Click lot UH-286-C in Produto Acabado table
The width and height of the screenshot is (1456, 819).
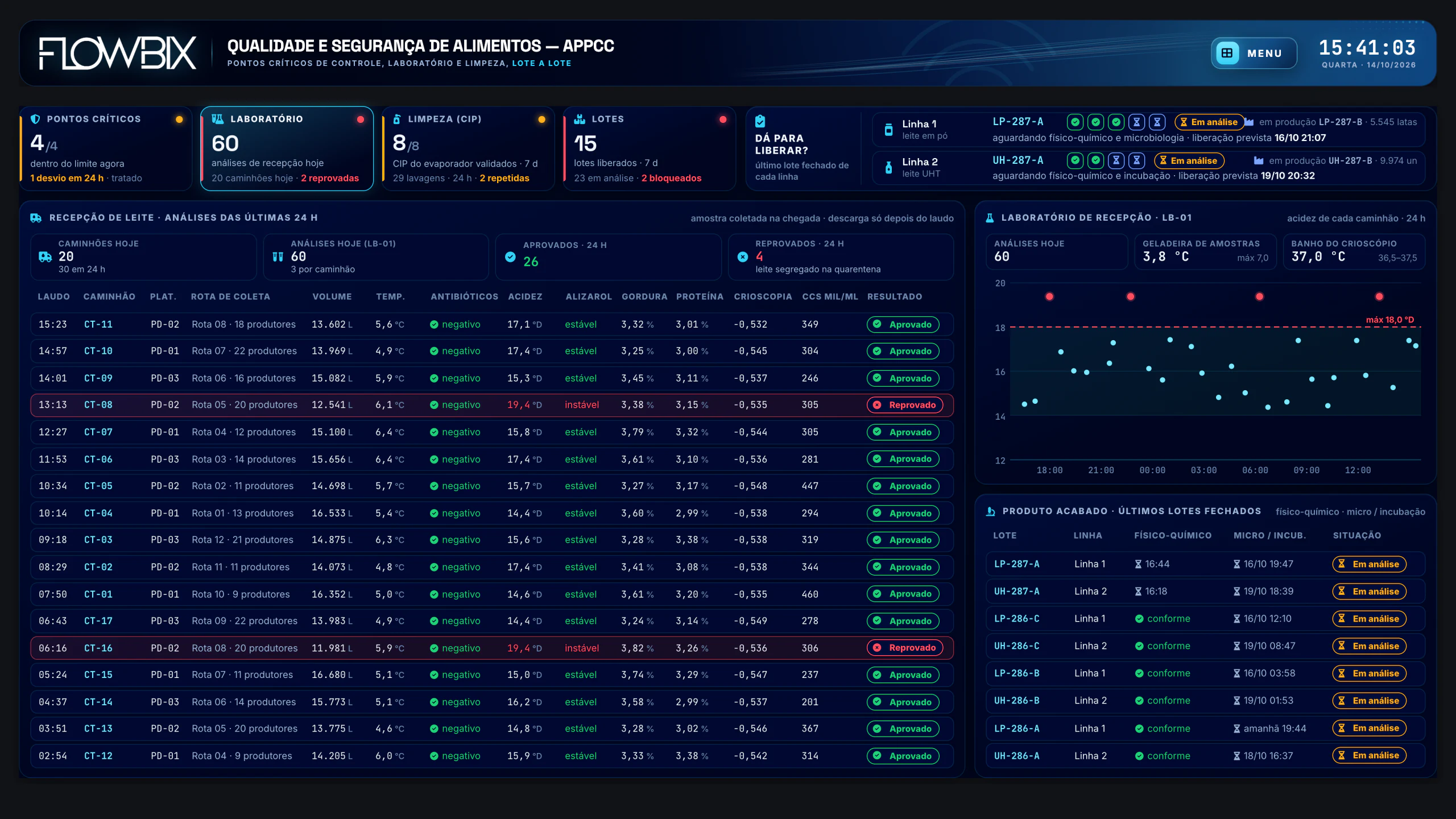click(1016, 646)
